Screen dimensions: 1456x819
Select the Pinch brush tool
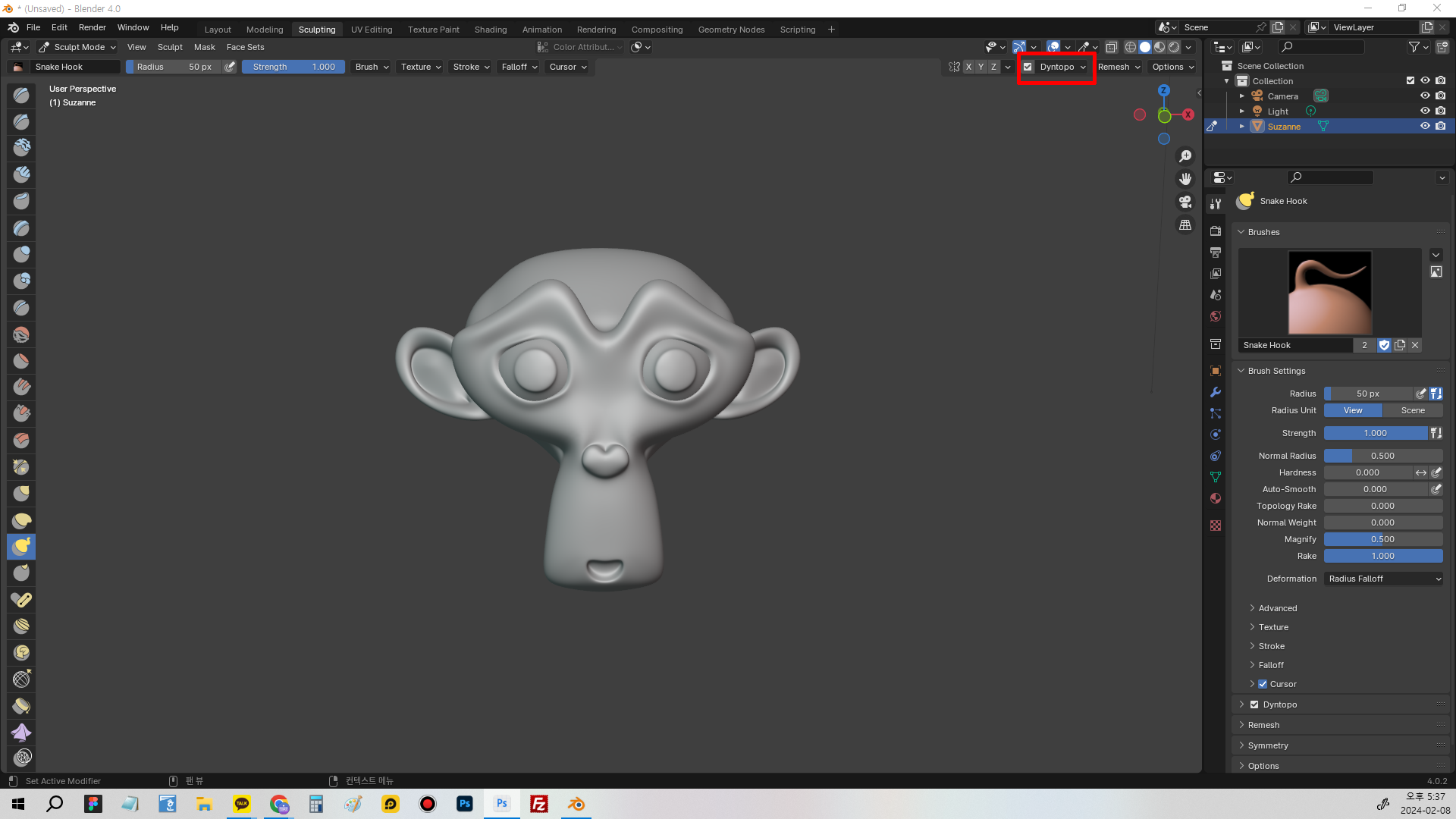tap(21, 466)
